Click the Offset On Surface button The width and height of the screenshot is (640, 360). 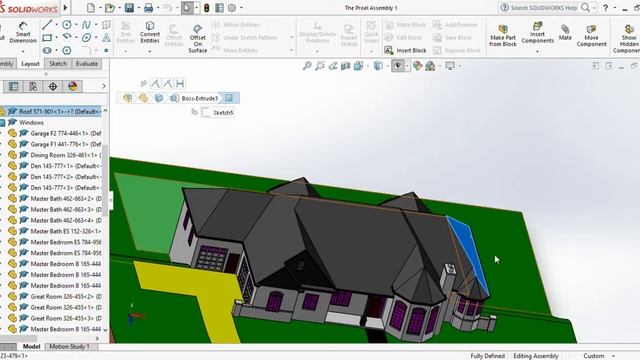tap(198, 38)
